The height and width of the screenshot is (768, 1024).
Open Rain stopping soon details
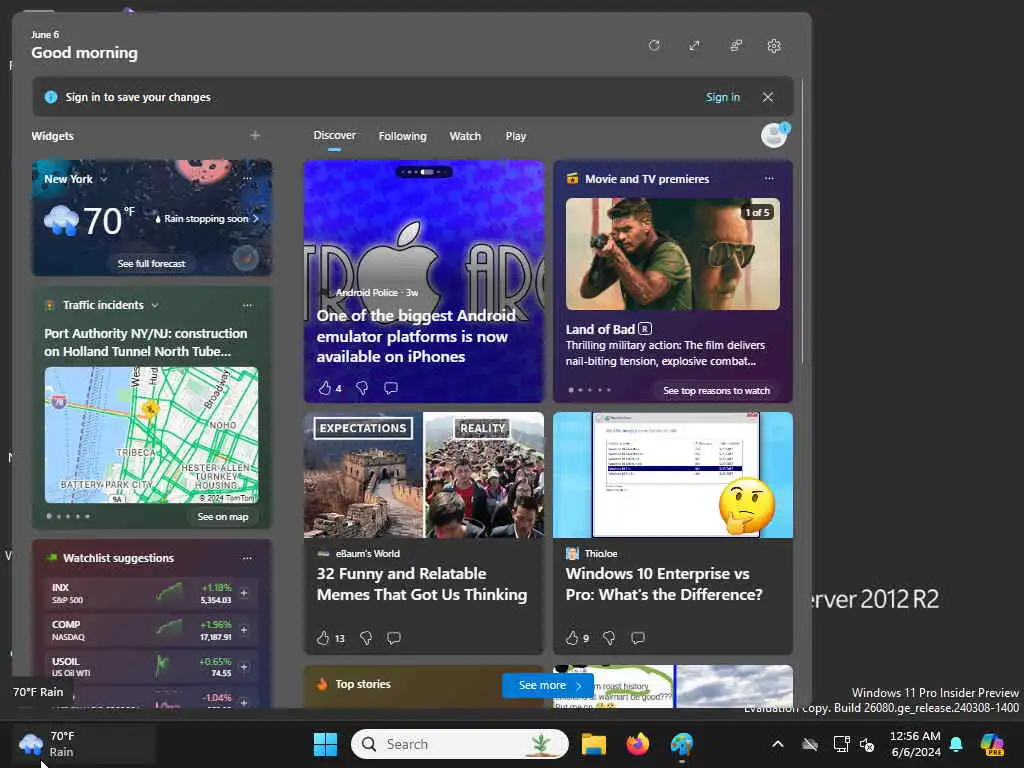click(x=207, y=219)
